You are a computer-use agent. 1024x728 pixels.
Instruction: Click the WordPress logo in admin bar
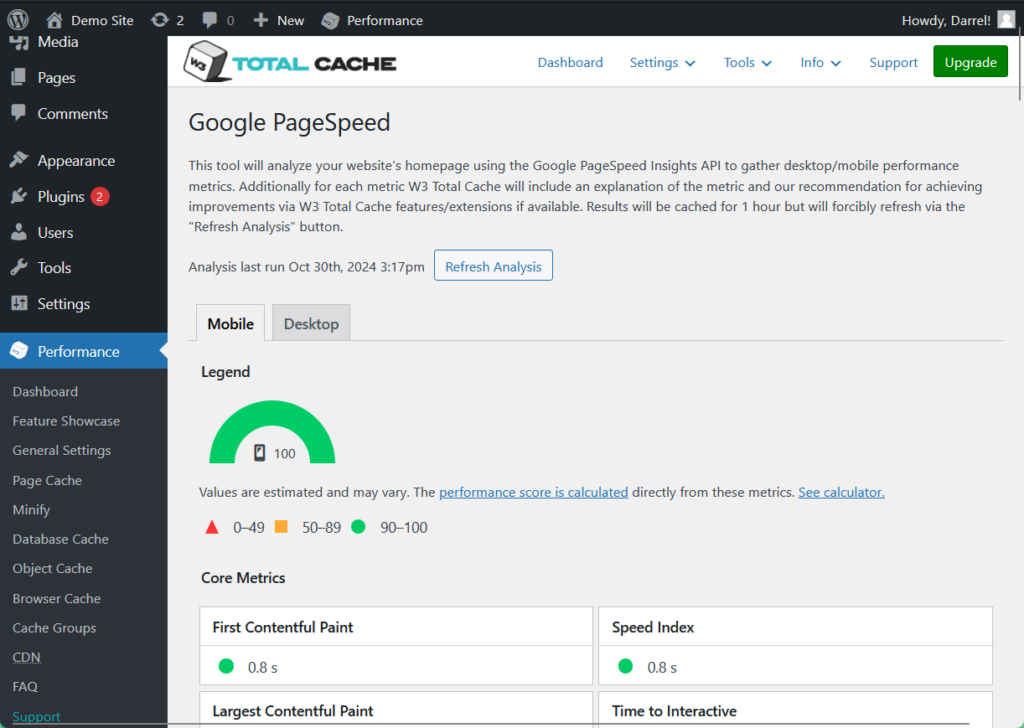[18, 20]
